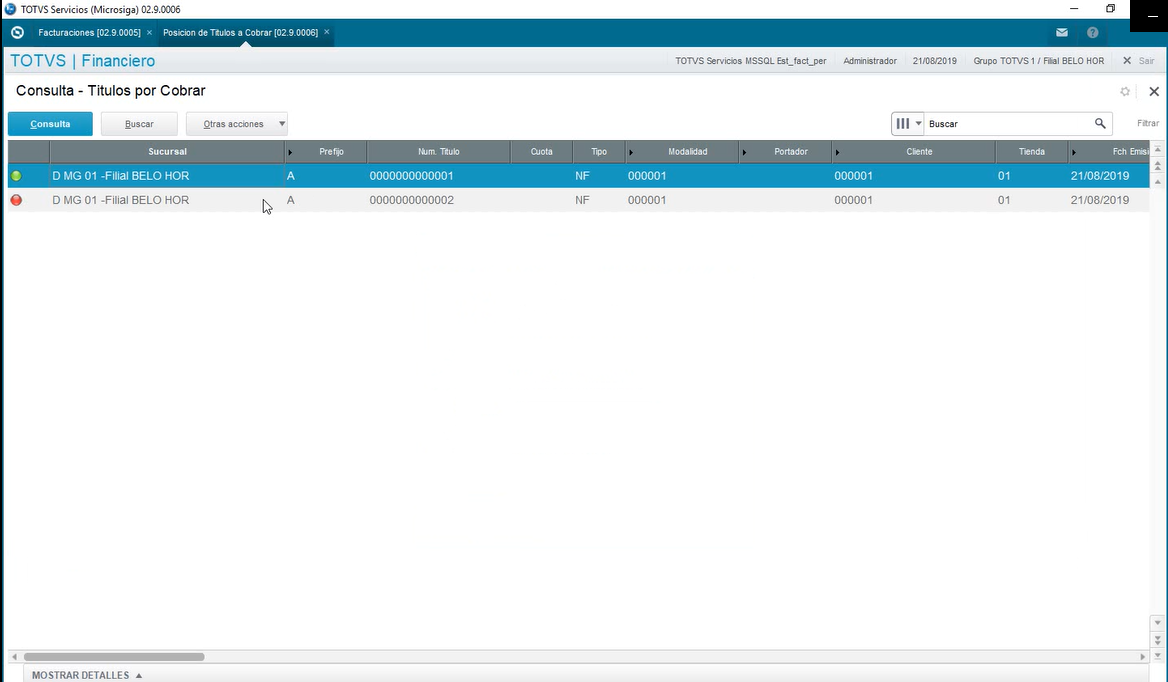Switch to the Facturaciones [02.9.0005] tab
Image resolution: width=1168 pixels, height=682 pixels.
point(89,33)
